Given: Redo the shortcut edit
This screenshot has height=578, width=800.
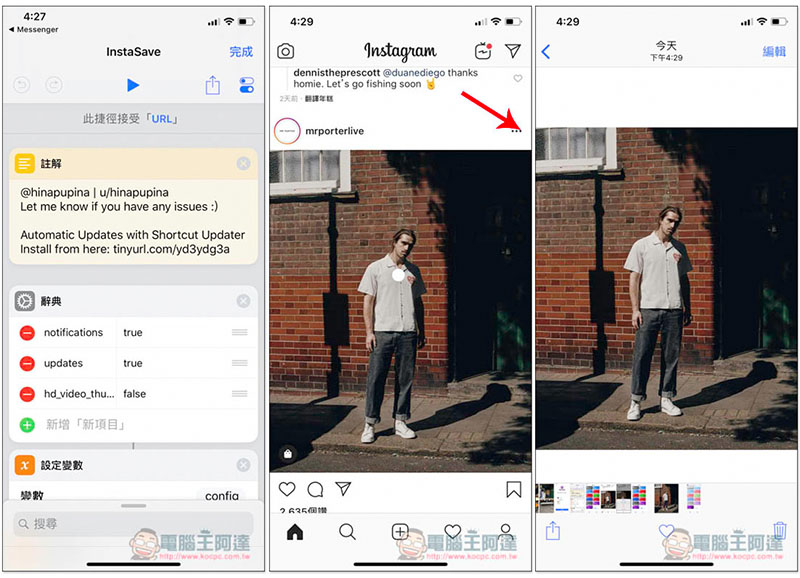Looking at the screenshot, I should [54, 85].
